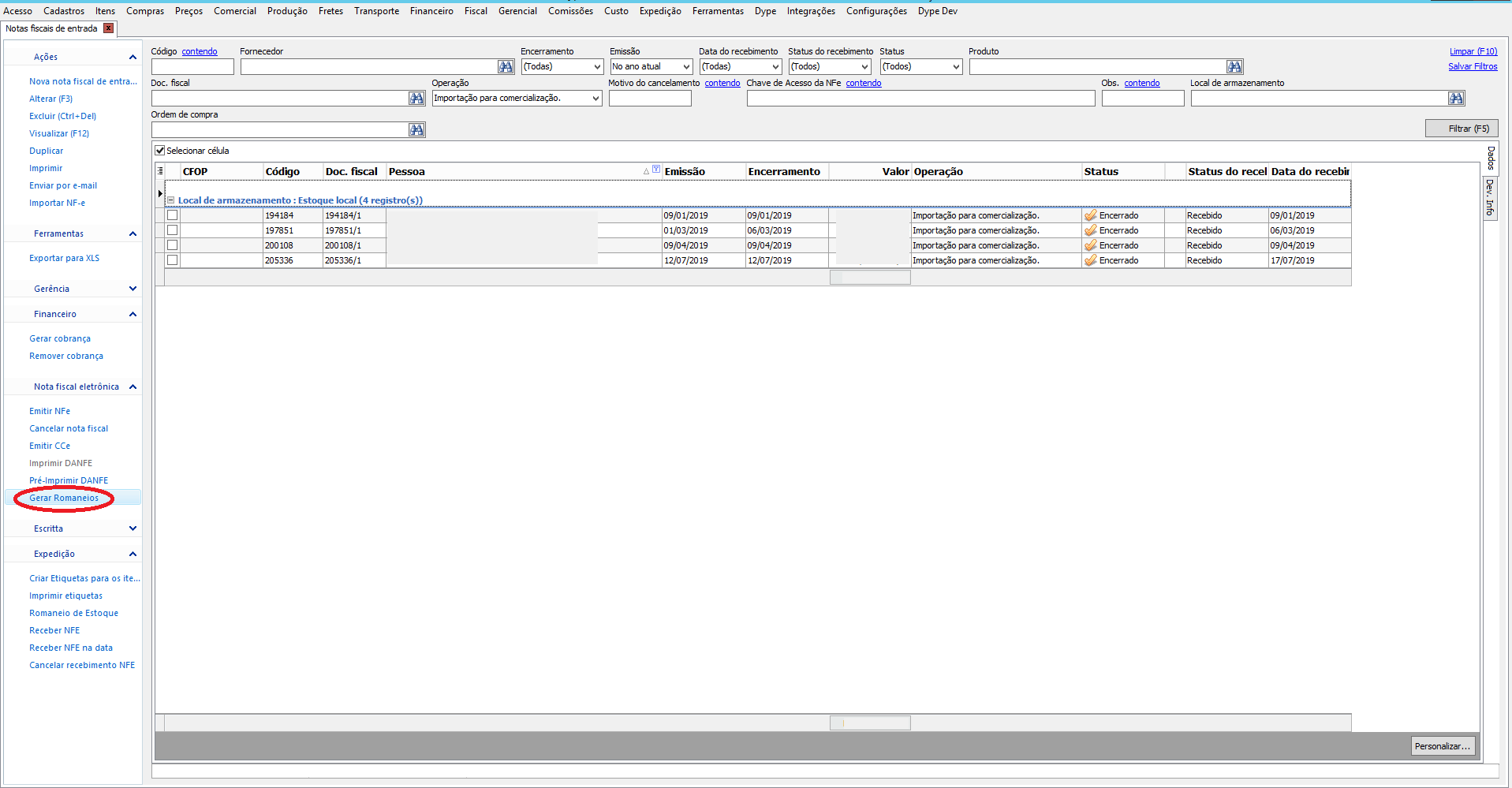Open the Expedição menu

[660, 11]
